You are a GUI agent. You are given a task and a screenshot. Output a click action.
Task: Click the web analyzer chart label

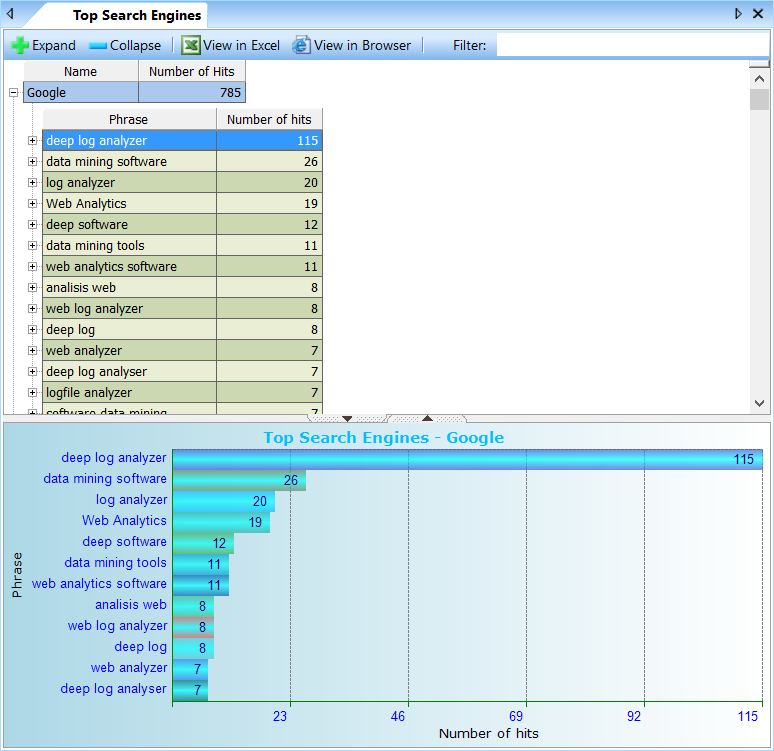click(129, 668)
